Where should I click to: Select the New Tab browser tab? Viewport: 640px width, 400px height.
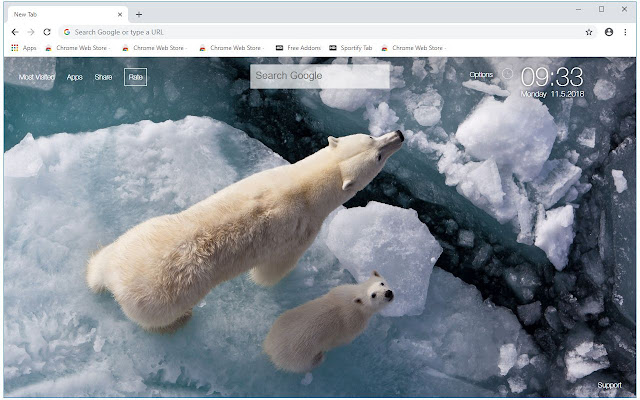tap(67, 14)
